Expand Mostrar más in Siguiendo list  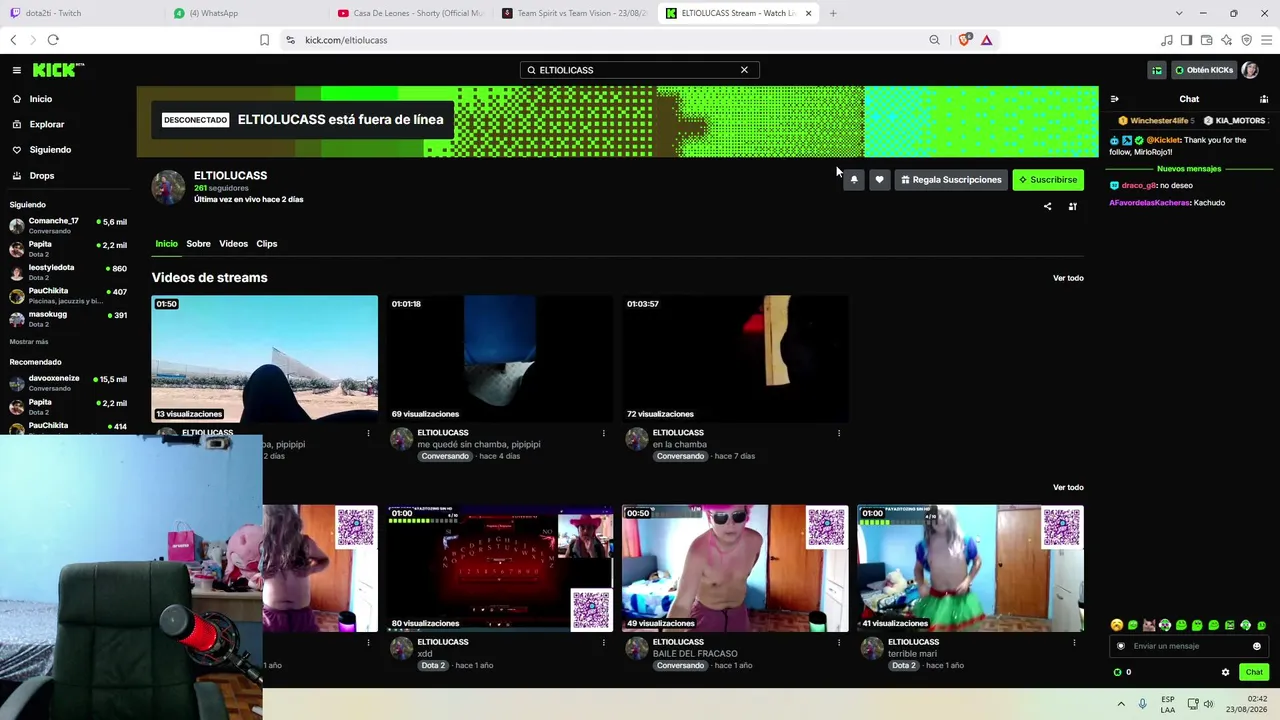(29, 342)
